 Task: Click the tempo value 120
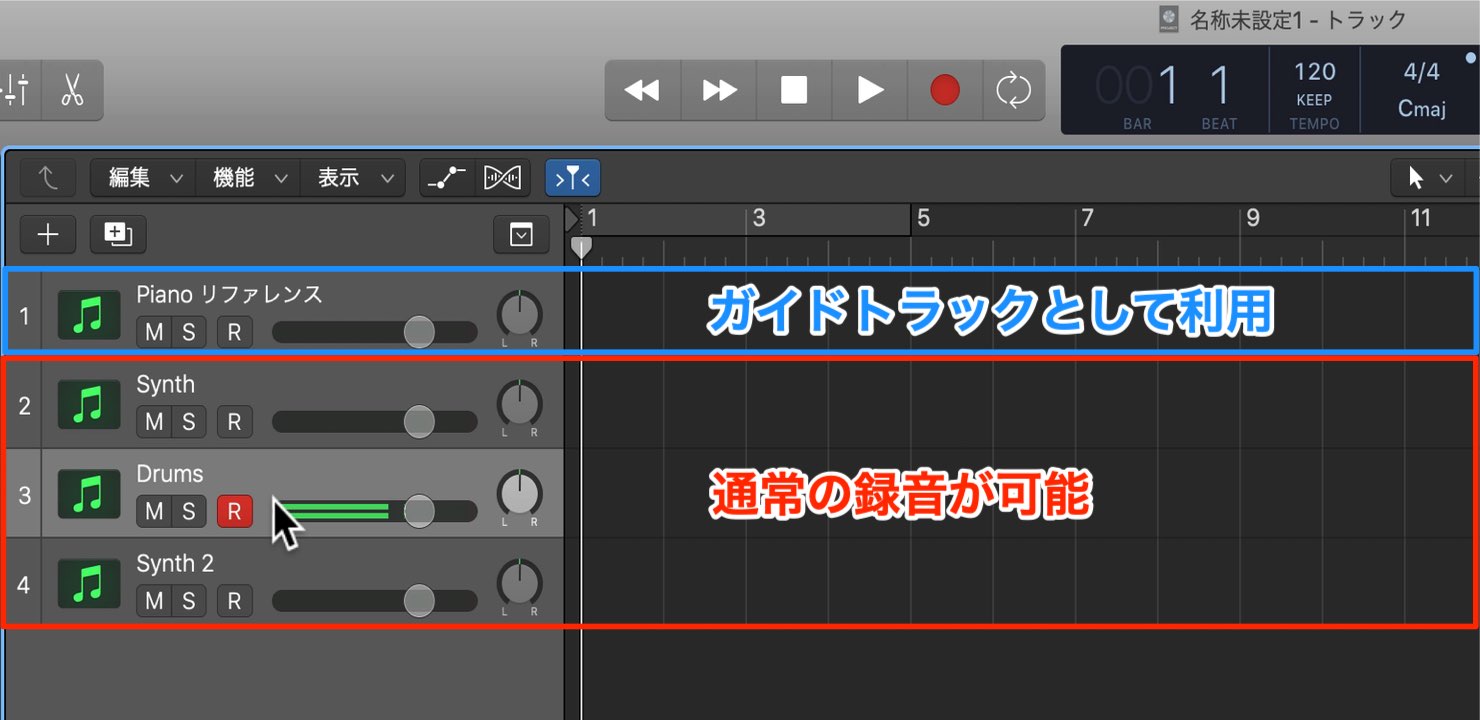coord(1314,72)
